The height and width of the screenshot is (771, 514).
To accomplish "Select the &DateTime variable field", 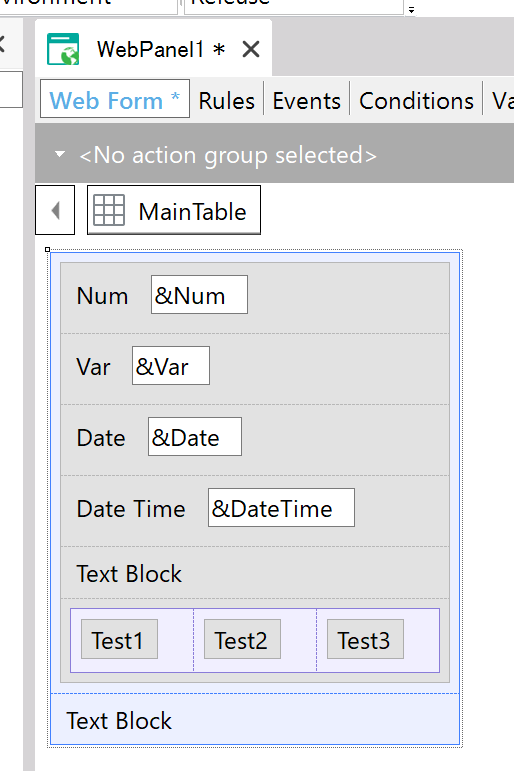I will click(281, 507).
